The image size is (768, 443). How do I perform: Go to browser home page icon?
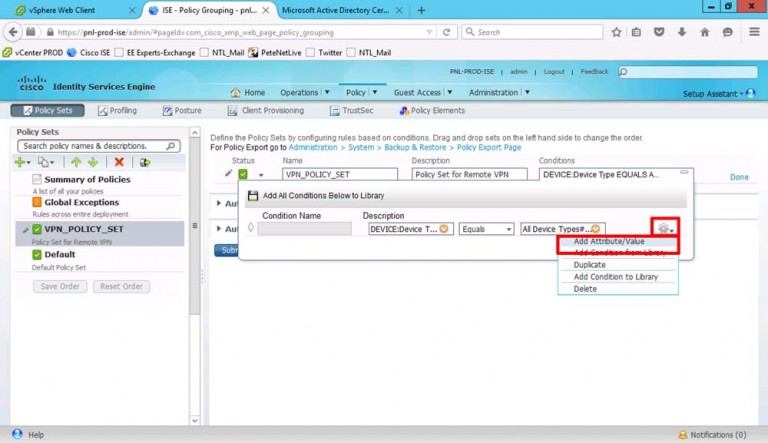[x=705, y=32]
